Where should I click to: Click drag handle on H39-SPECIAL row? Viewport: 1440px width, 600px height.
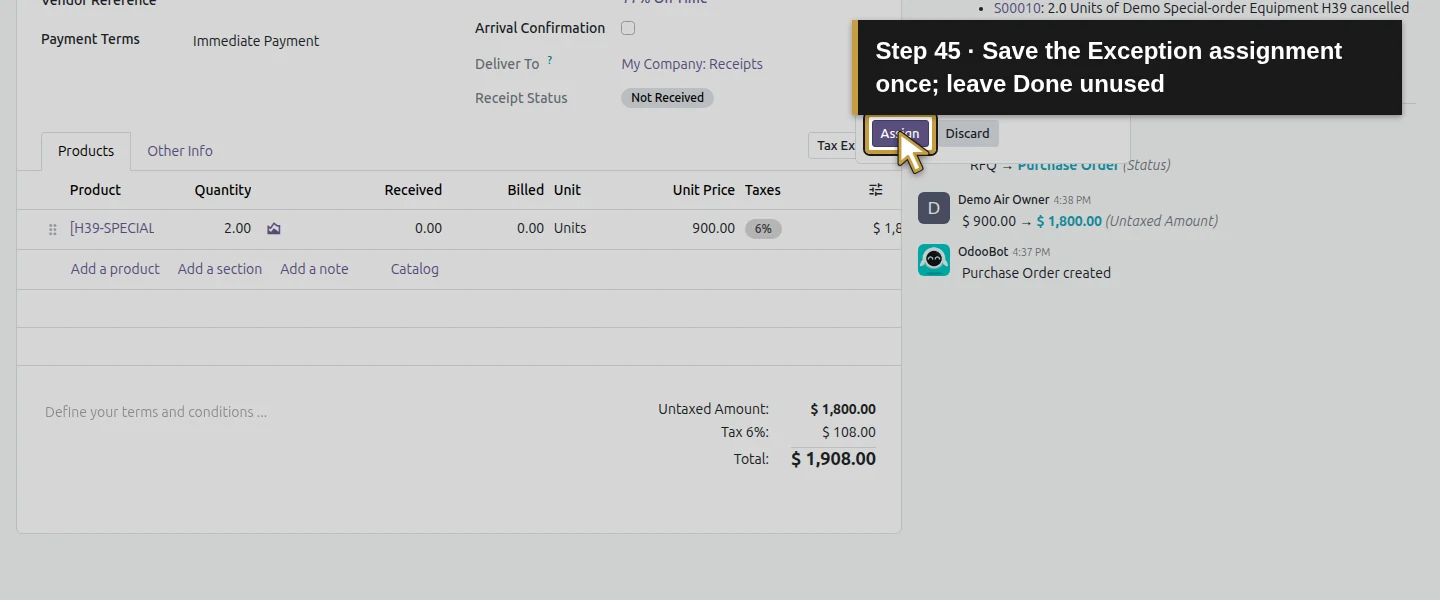tap(53, 229)
